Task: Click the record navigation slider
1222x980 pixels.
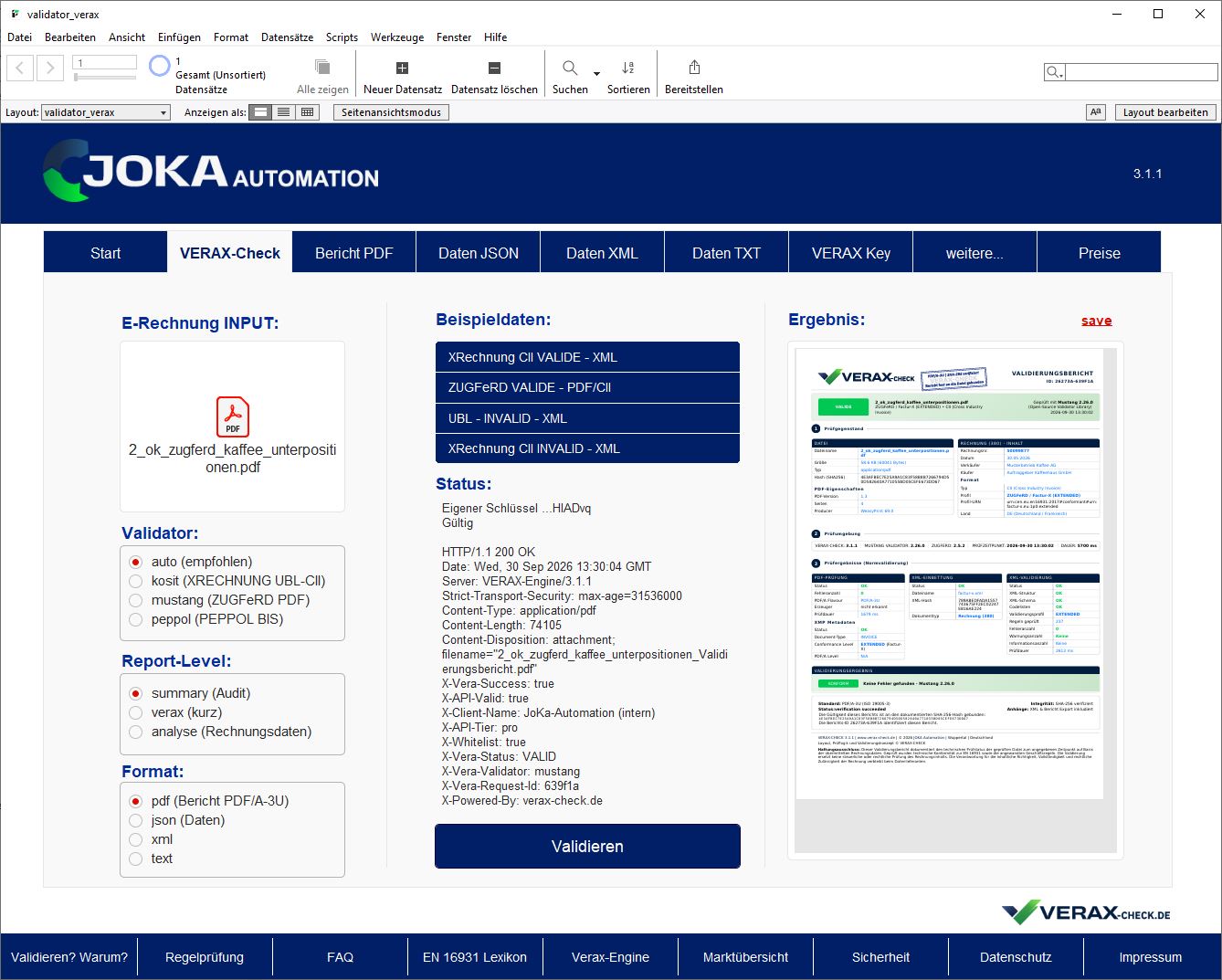Action: pyautogui.click(x=105, y=78)
